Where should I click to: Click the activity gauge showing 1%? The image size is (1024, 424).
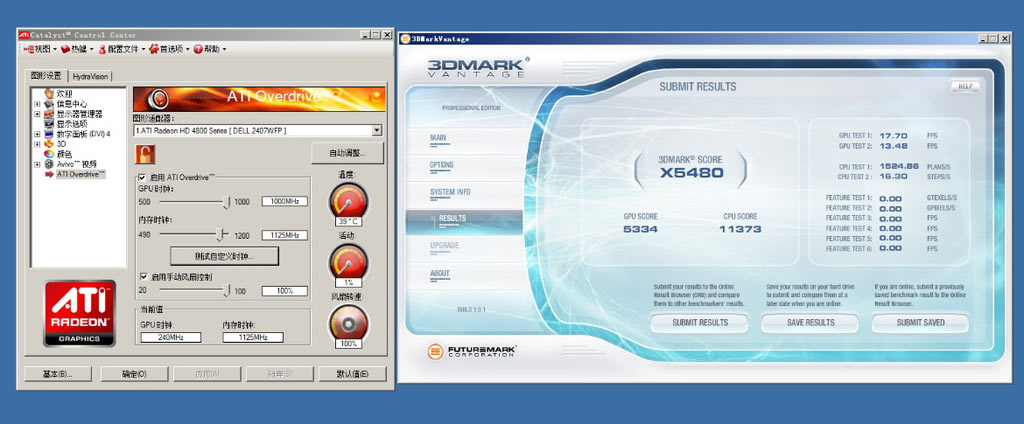348,263
